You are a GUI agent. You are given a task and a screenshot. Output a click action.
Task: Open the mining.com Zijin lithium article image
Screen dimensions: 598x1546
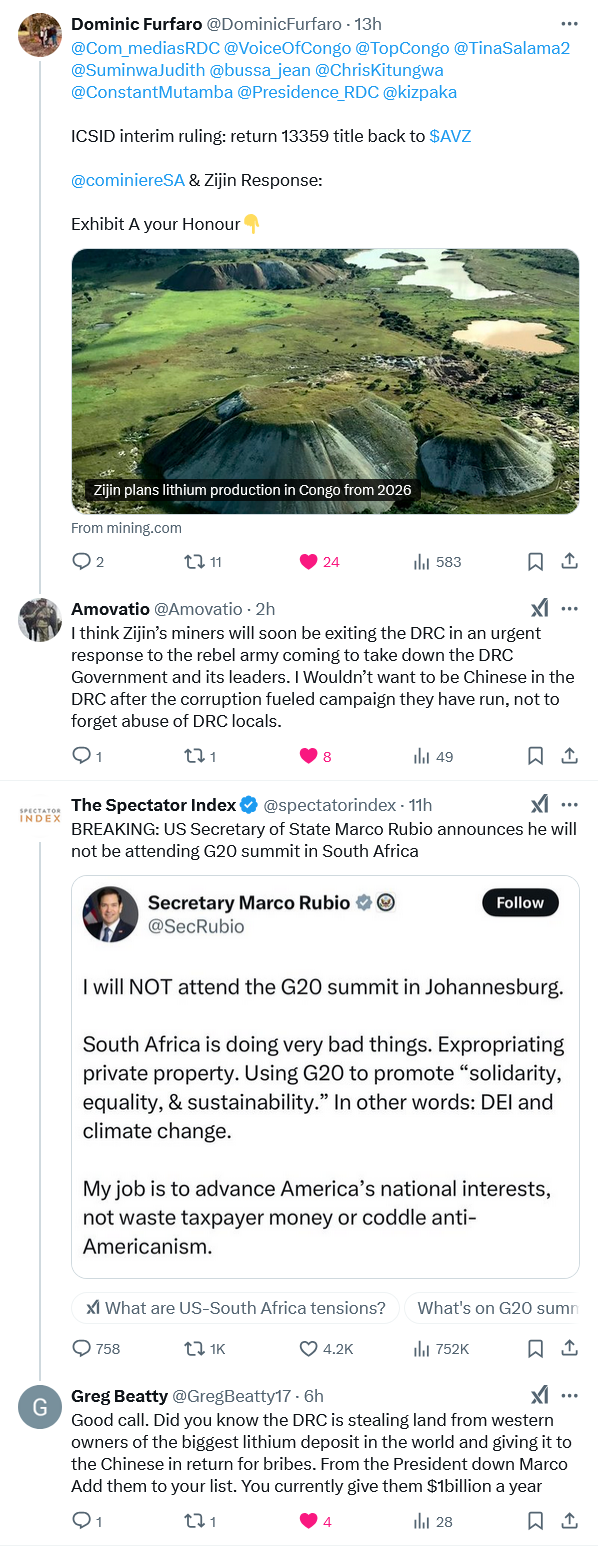click(325, 381)
